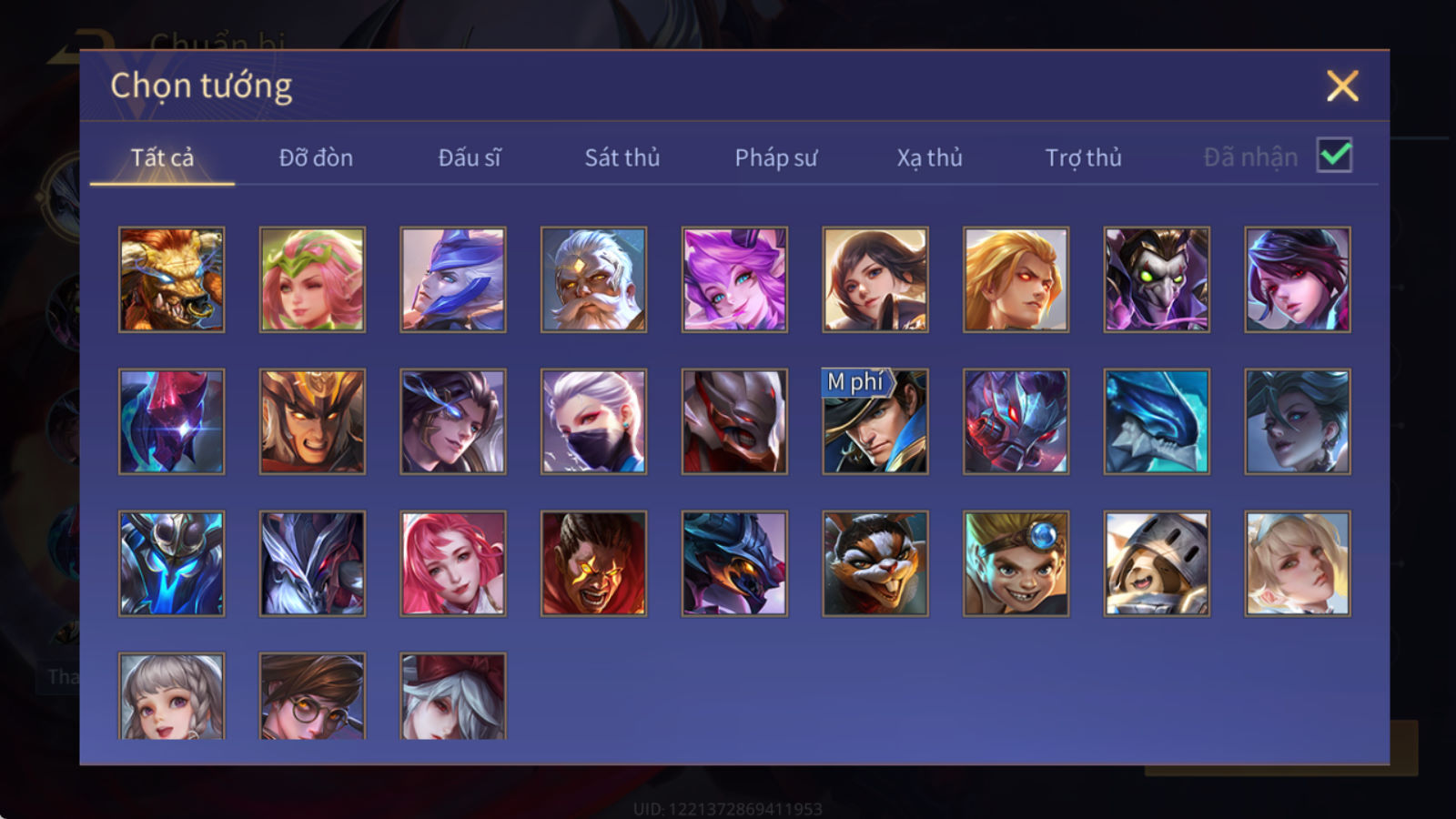Switch to the 'Trợ thủ' tab

pyautogui.click(x=1083, y=157)
